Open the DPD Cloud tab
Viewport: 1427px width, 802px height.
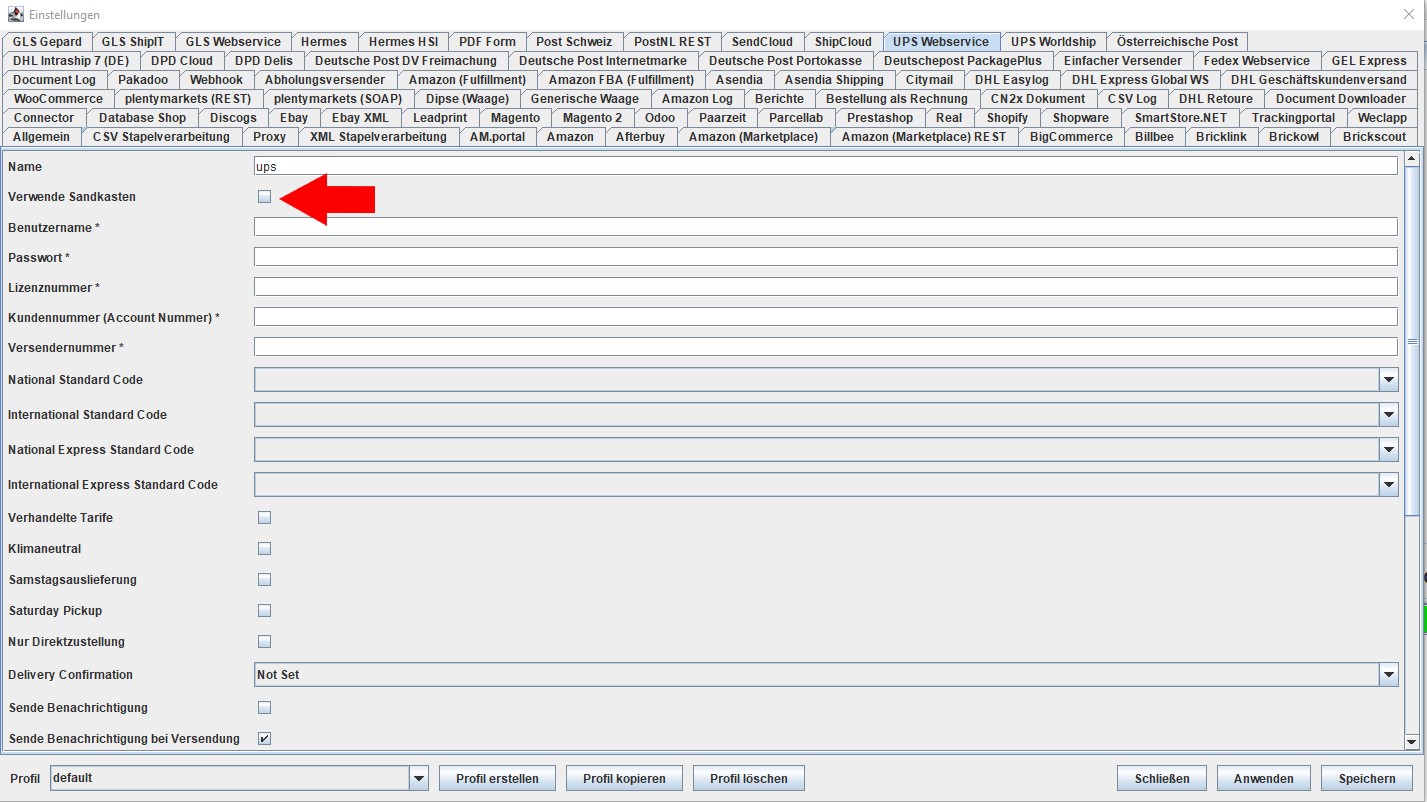182,61
